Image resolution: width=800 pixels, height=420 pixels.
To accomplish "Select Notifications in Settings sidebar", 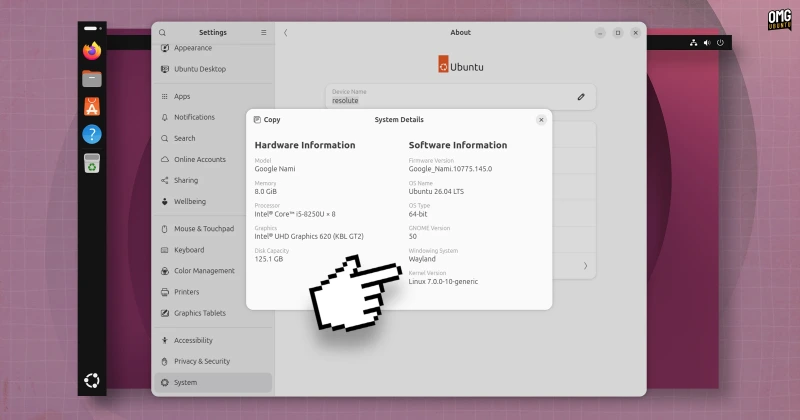I will coord(194,117).
